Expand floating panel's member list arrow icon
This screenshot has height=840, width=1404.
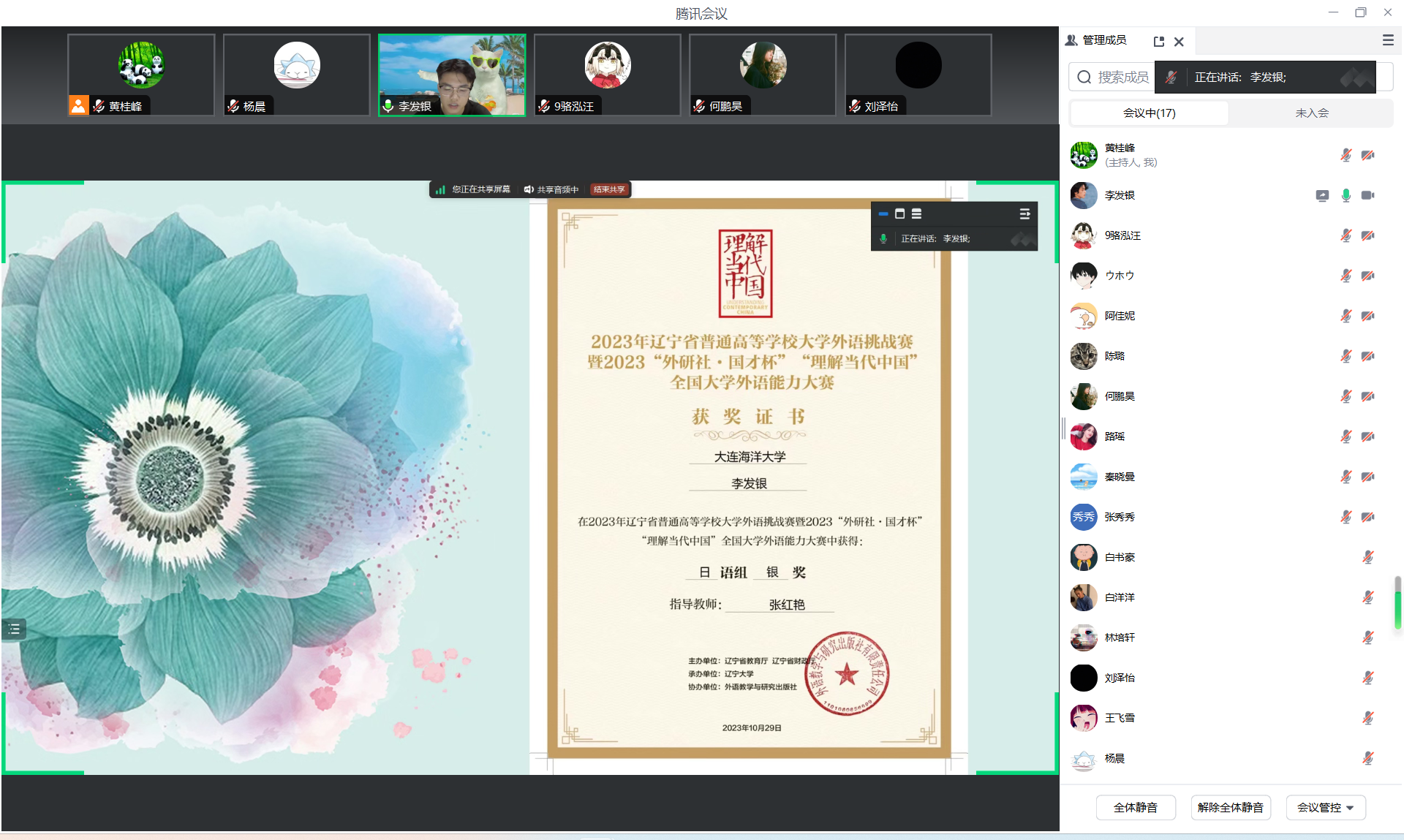(x=1024, y=213)
